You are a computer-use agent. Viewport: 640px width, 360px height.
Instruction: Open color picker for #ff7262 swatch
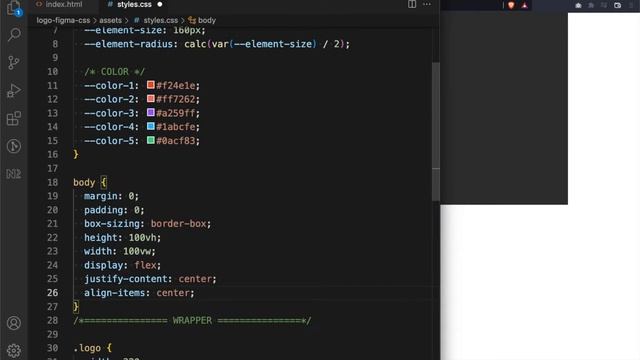151,99
